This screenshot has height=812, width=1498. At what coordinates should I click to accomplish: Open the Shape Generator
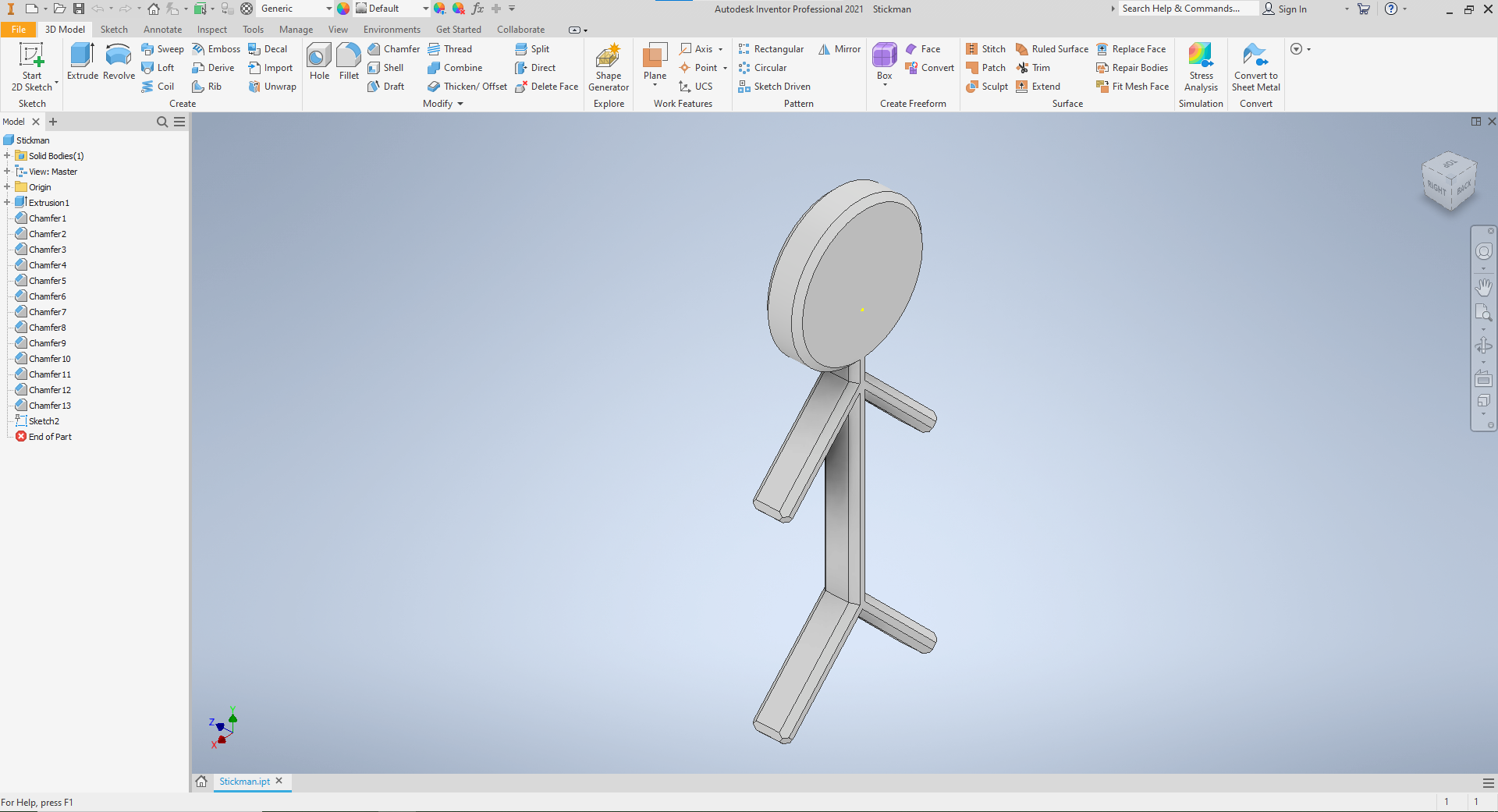[x=608, y=66]
